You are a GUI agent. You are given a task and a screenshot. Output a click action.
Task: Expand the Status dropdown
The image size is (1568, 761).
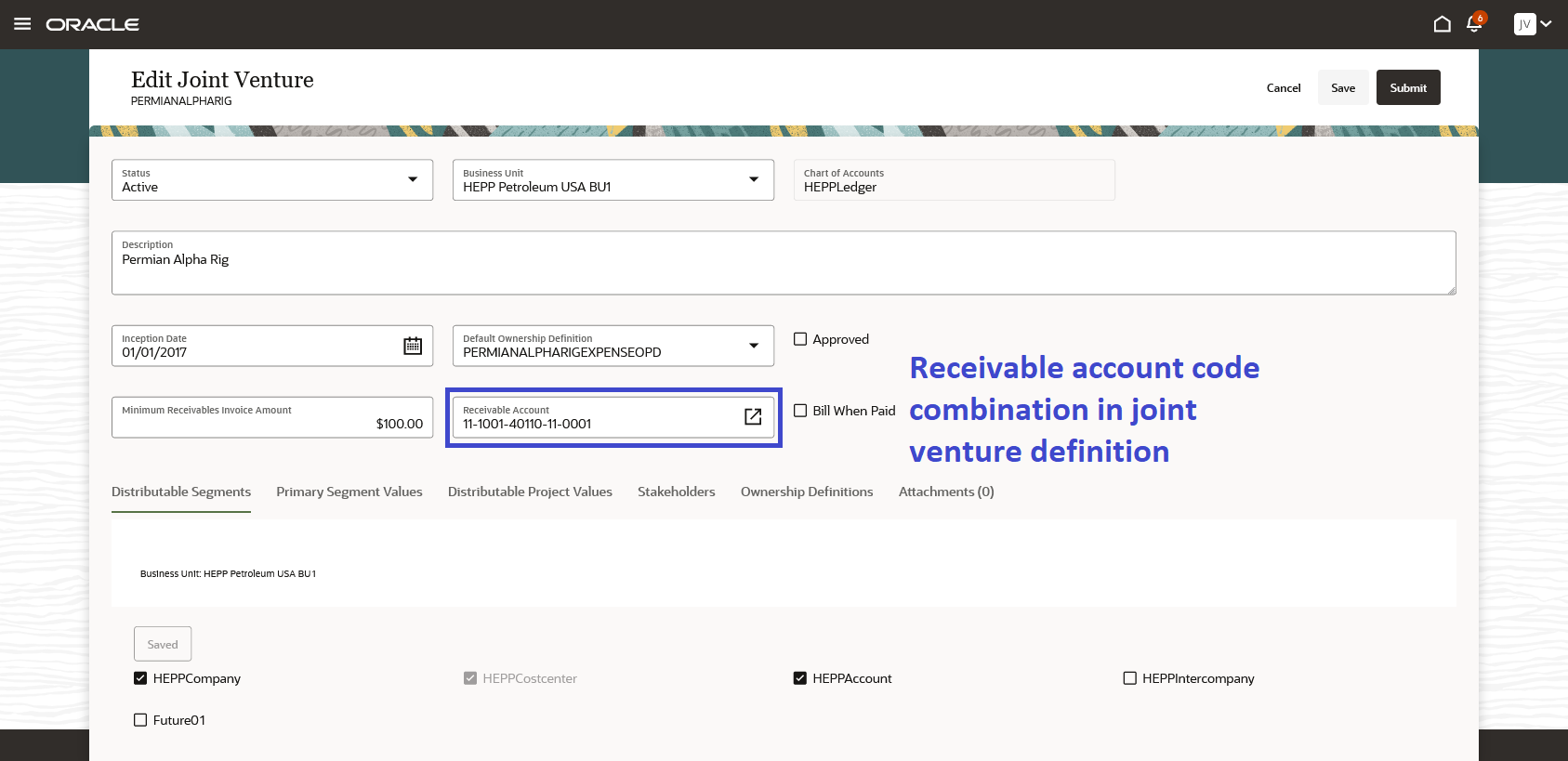[413, 179]
